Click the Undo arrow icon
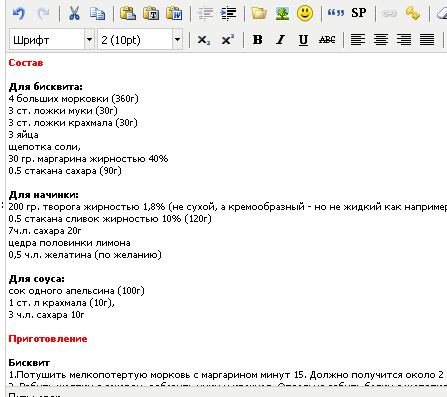The width and height of the screenshot is (447, 397). [x=19, y=14]
